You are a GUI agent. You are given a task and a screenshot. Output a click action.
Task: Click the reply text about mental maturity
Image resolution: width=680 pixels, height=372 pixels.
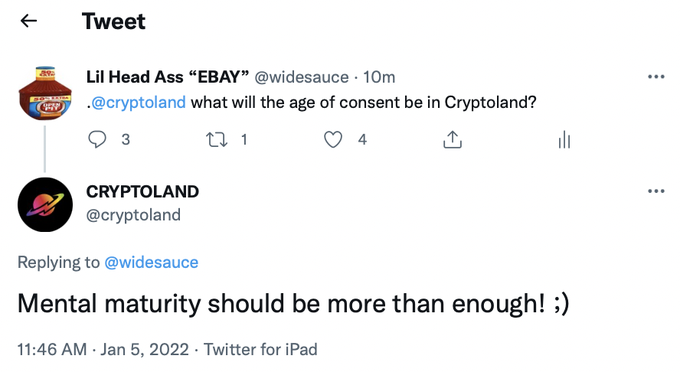click(293, 303)
